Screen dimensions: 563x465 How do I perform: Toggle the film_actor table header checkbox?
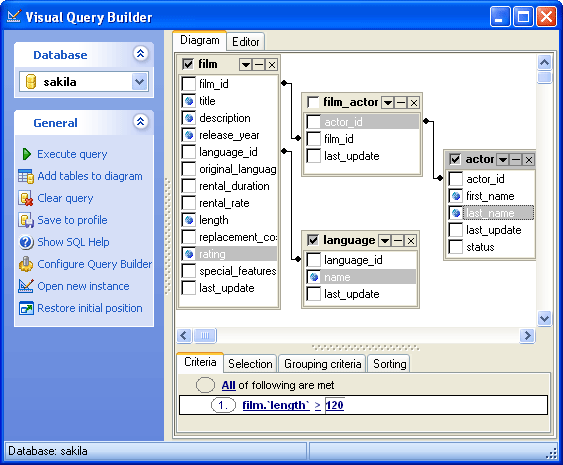(x=313, y=102)
